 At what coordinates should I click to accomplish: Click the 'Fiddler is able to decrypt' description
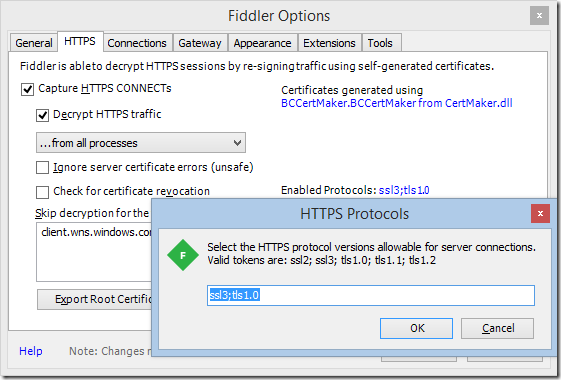[x=257, y=66]
